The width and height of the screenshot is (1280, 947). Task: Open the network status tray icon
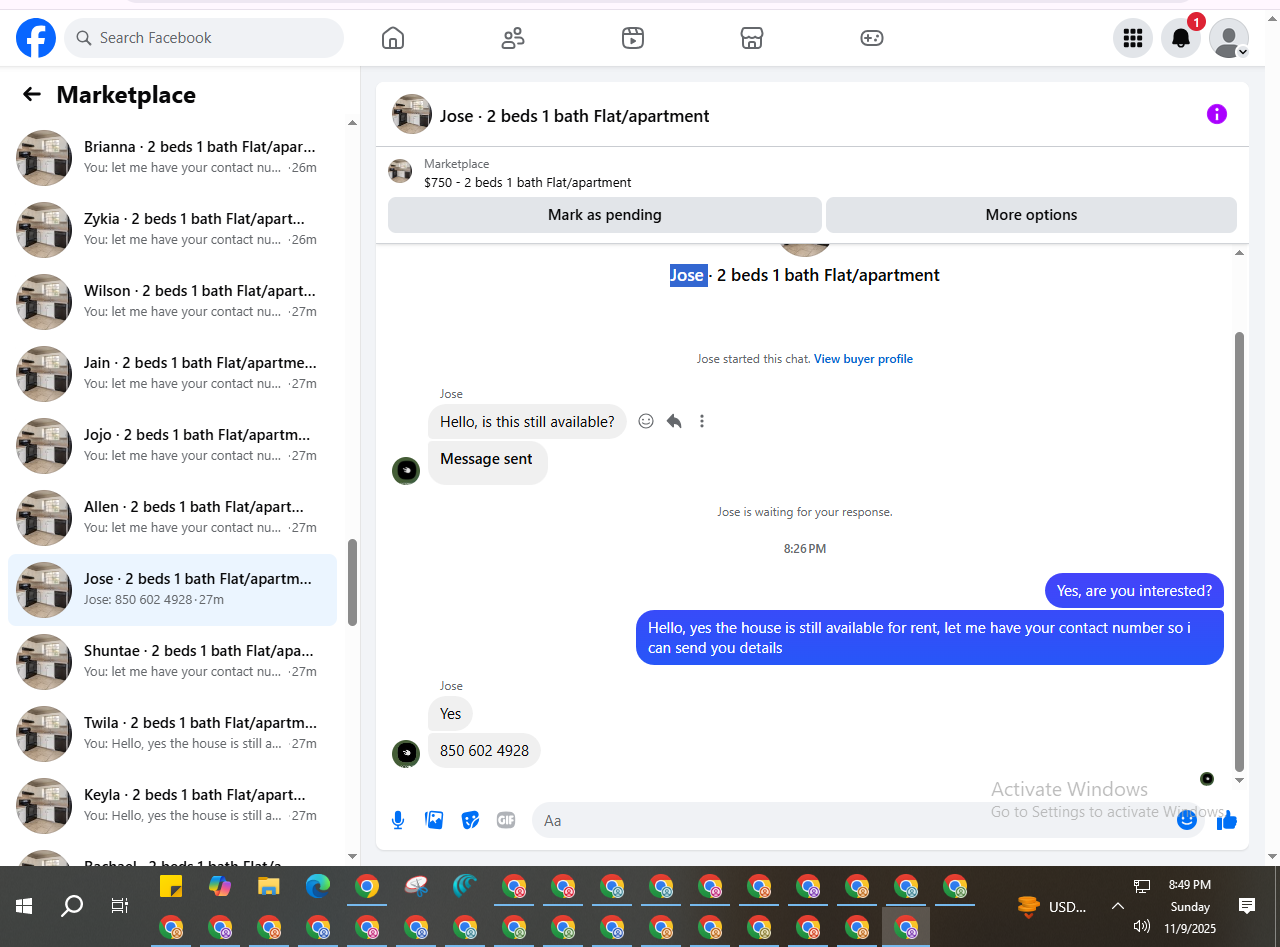pos(1142,885)
